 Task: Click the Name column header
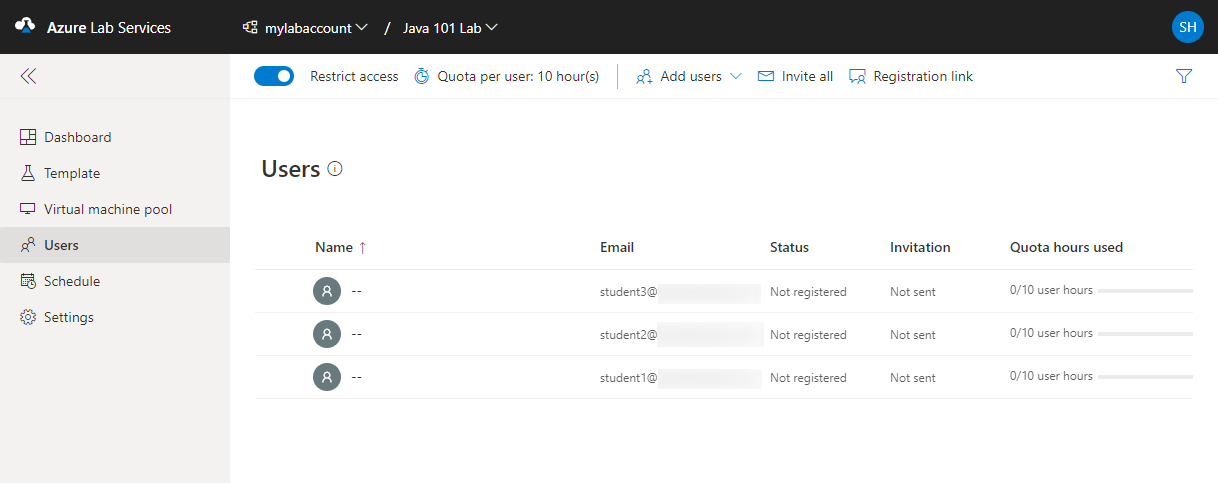point(334,247)
